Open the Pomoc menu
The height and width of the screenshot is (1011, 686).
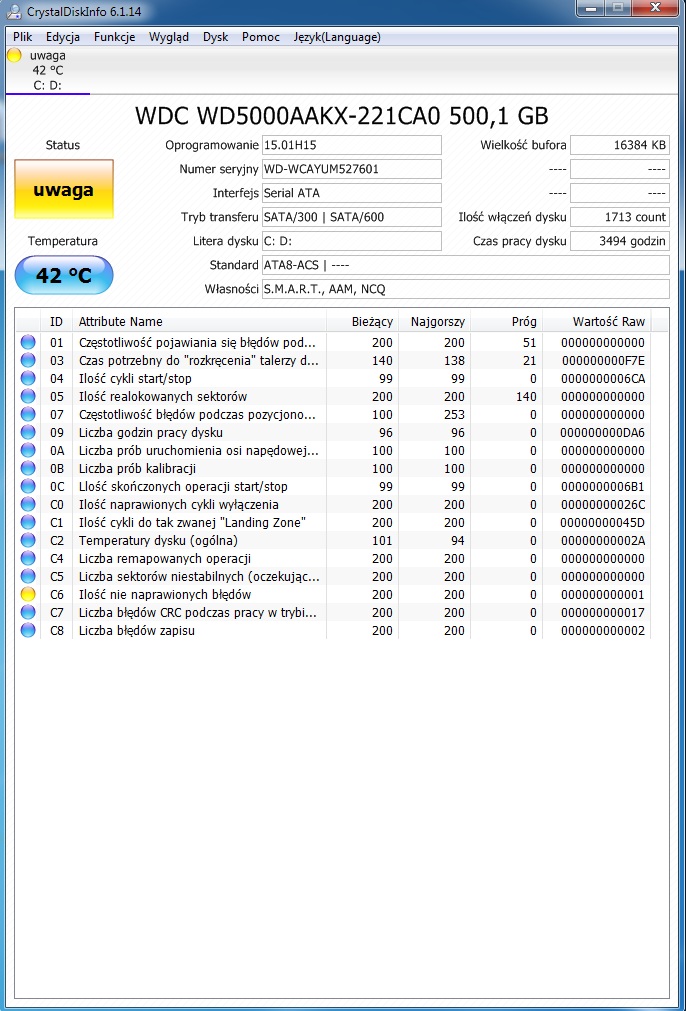[260, 37]
